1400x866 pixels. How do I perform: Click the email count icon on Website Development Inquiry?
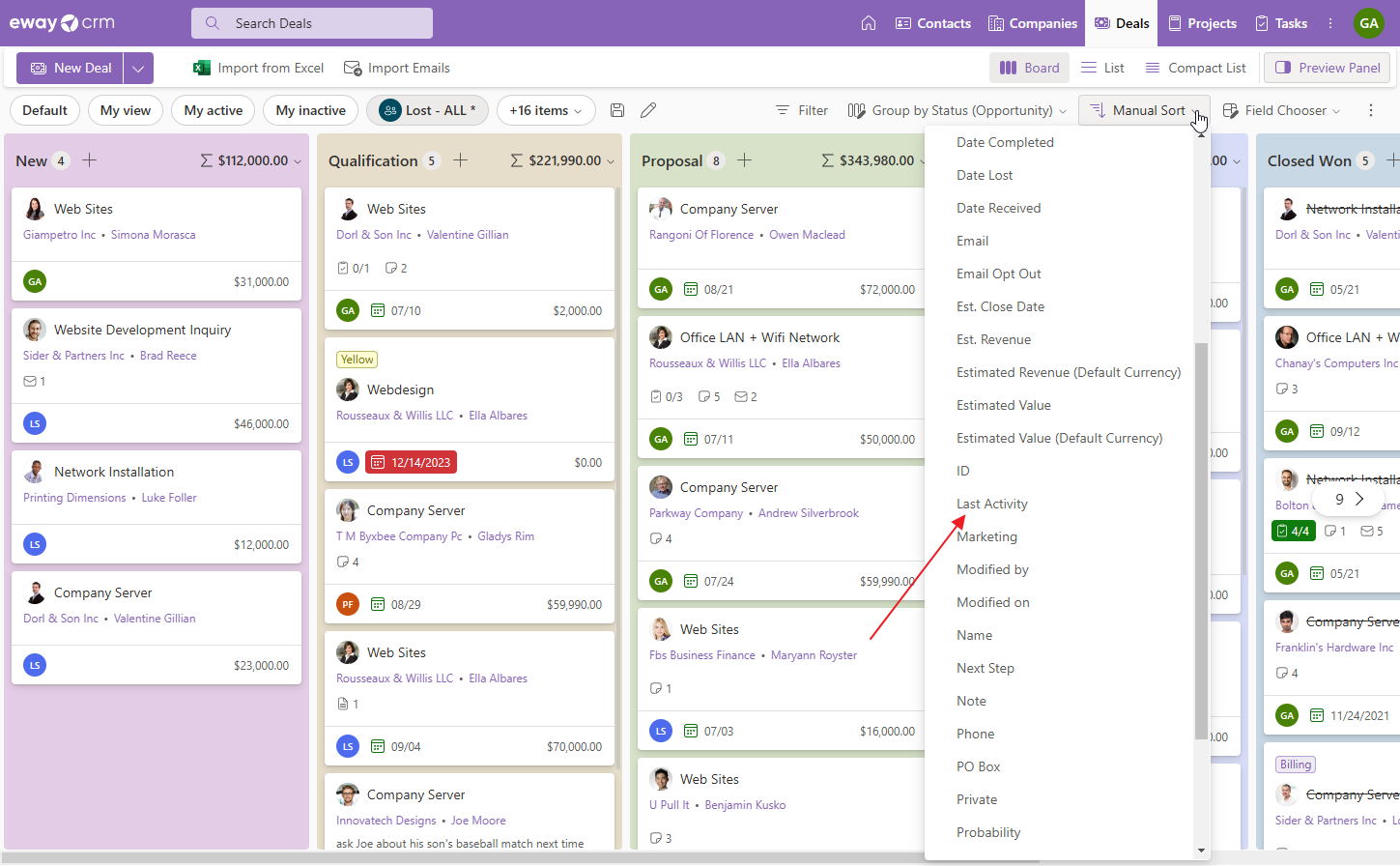[30, 382]
